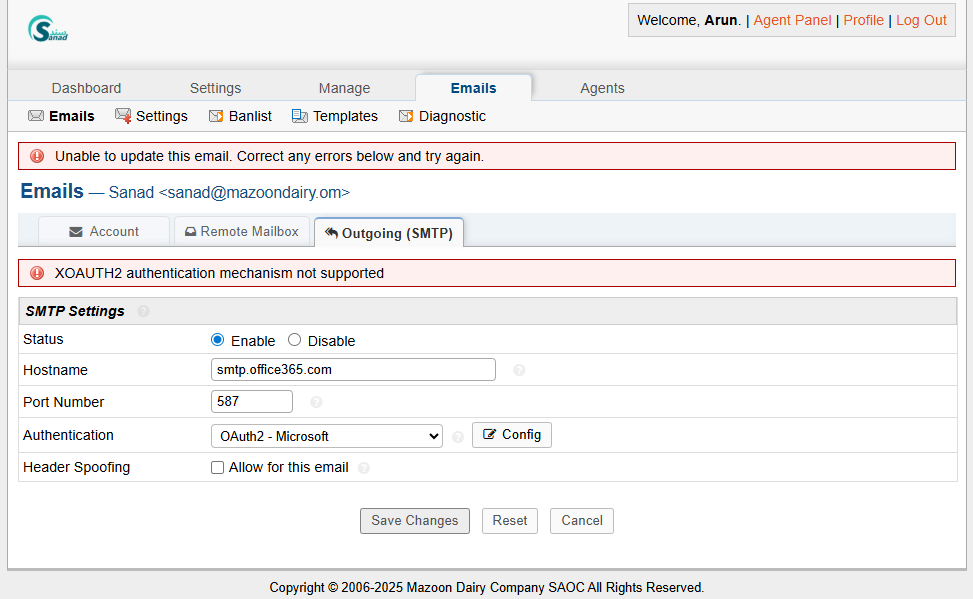Check Allow for this email checkbox

click(218, 468)
